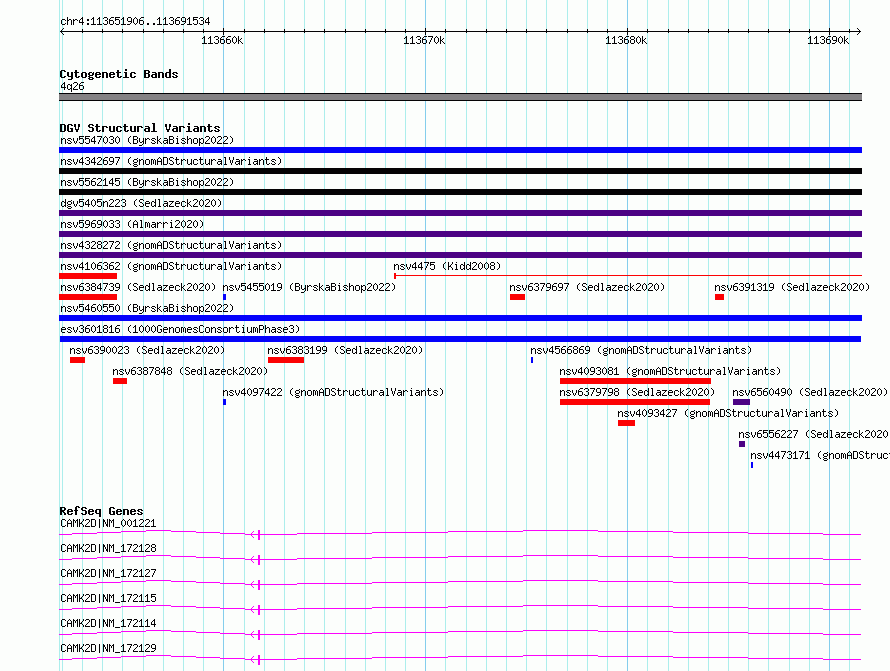Viewport: 890px width, 671px height.
Task: Click the gray 4q26 cytogenetic band bar
Action: pyautogui.click(x=460, y=97)
